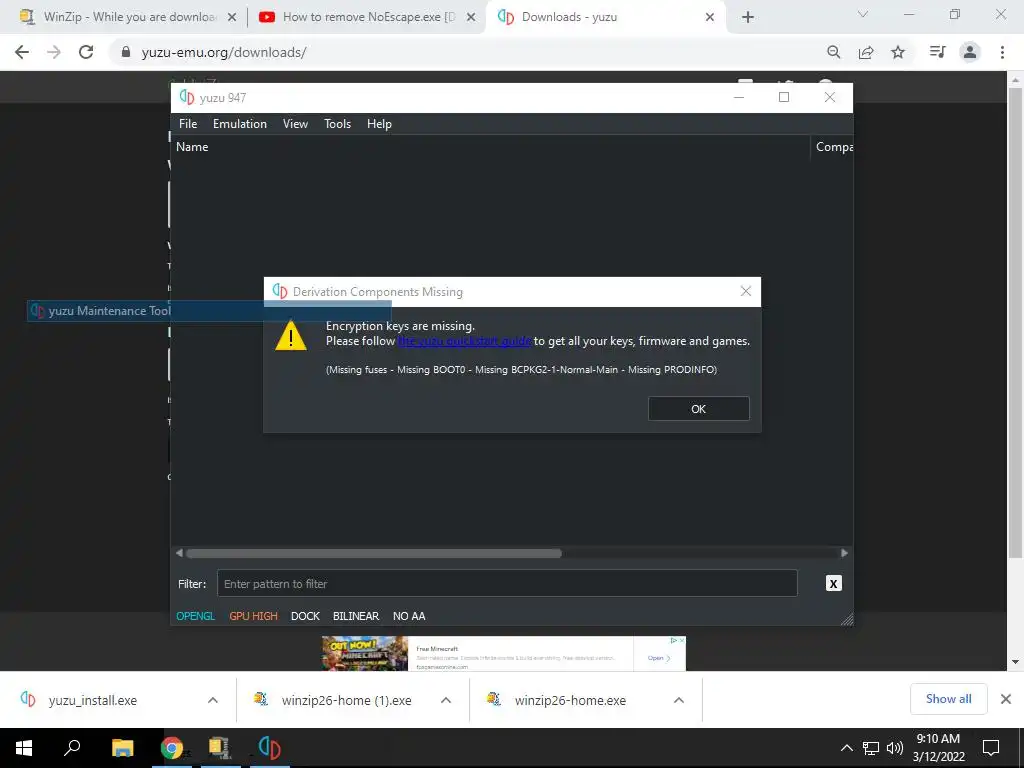Screen dimensions: 1024x768
Task: Click the page scrollbar down arrow
Action: pos(1015,662)
